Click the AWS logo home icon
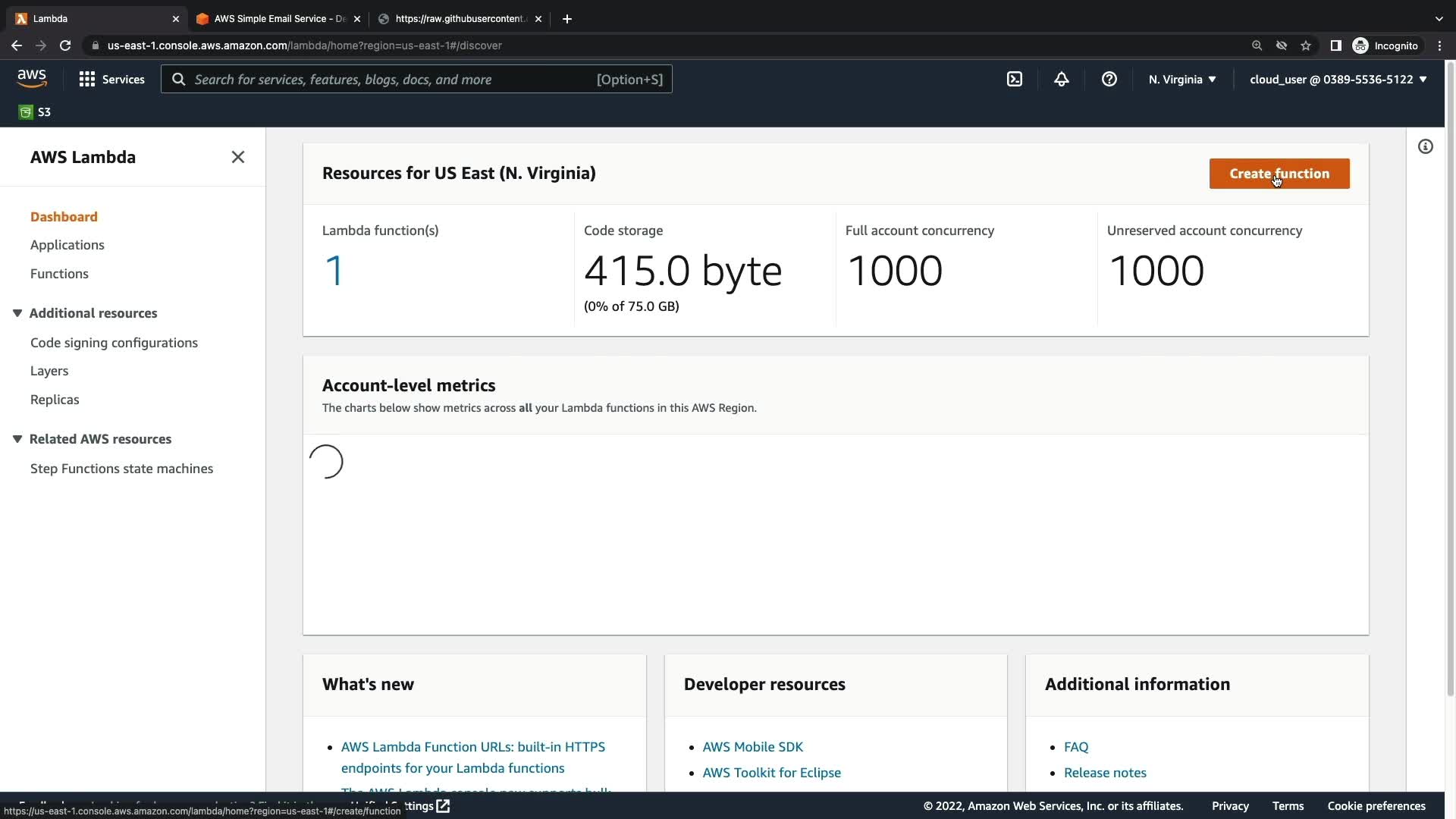 coord(32,78)
